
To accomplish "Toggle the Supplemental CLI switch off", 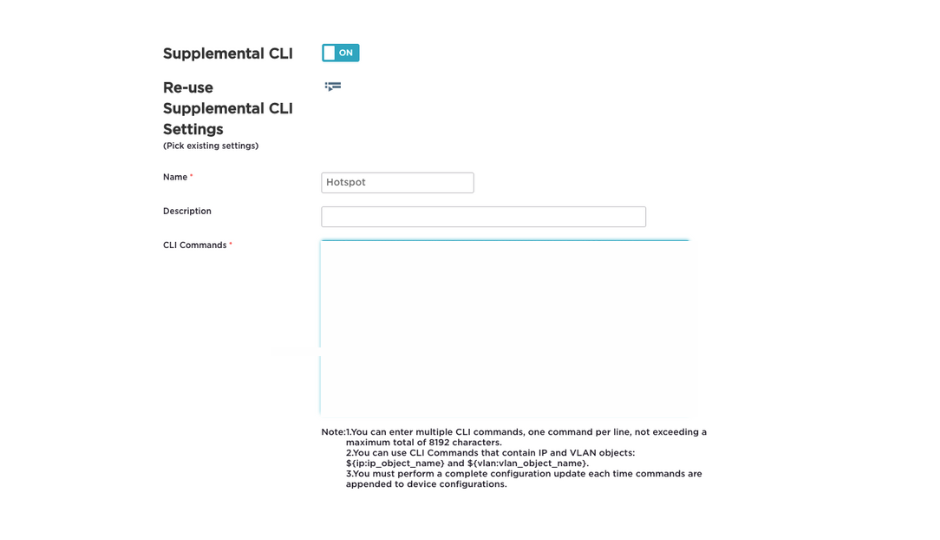I will pyautogui.click(x=340, y=53).
